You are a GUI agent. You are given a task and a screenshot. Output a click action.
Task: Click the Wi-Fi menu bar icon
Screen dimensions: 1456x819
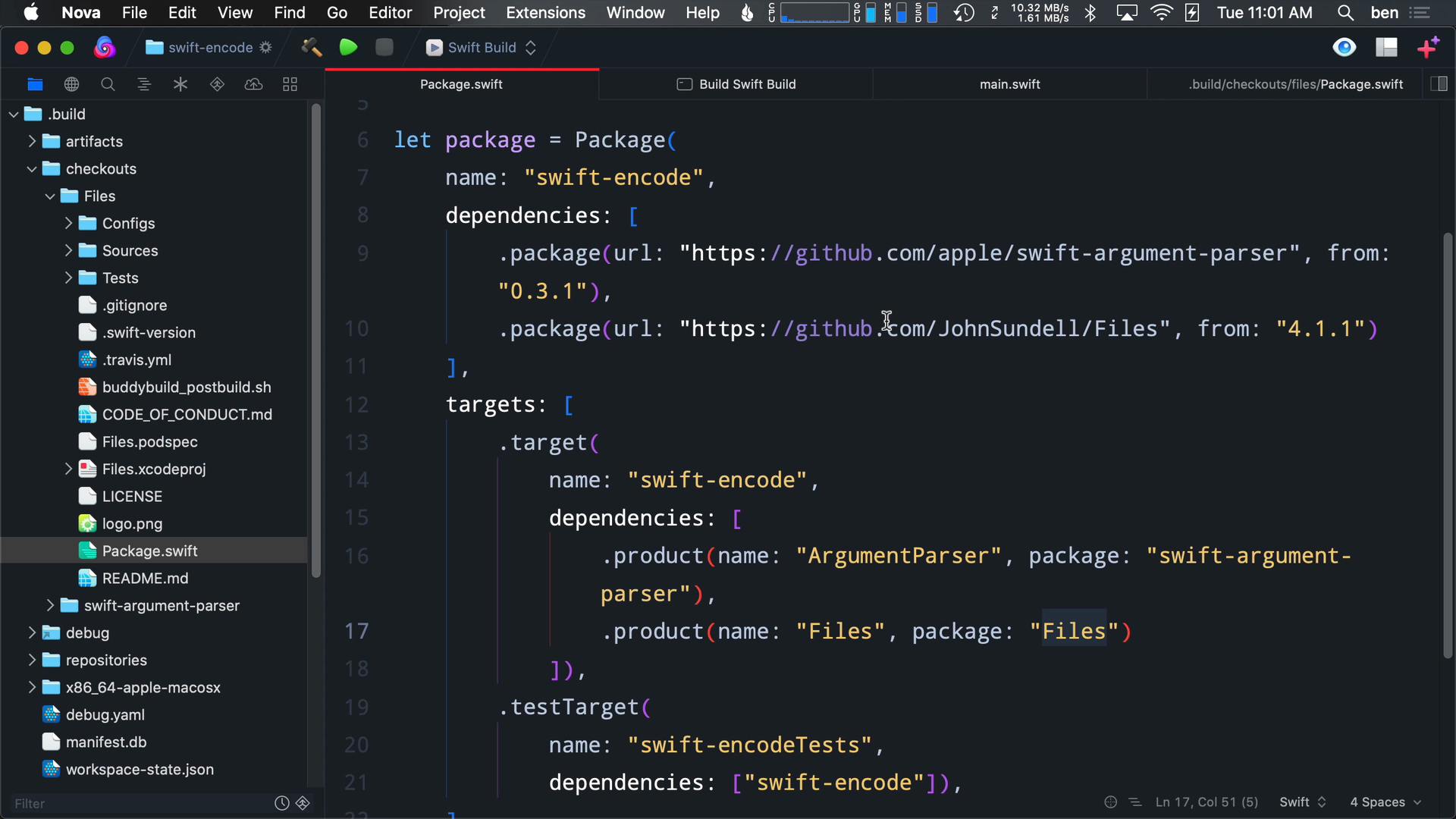(1161, 13)
